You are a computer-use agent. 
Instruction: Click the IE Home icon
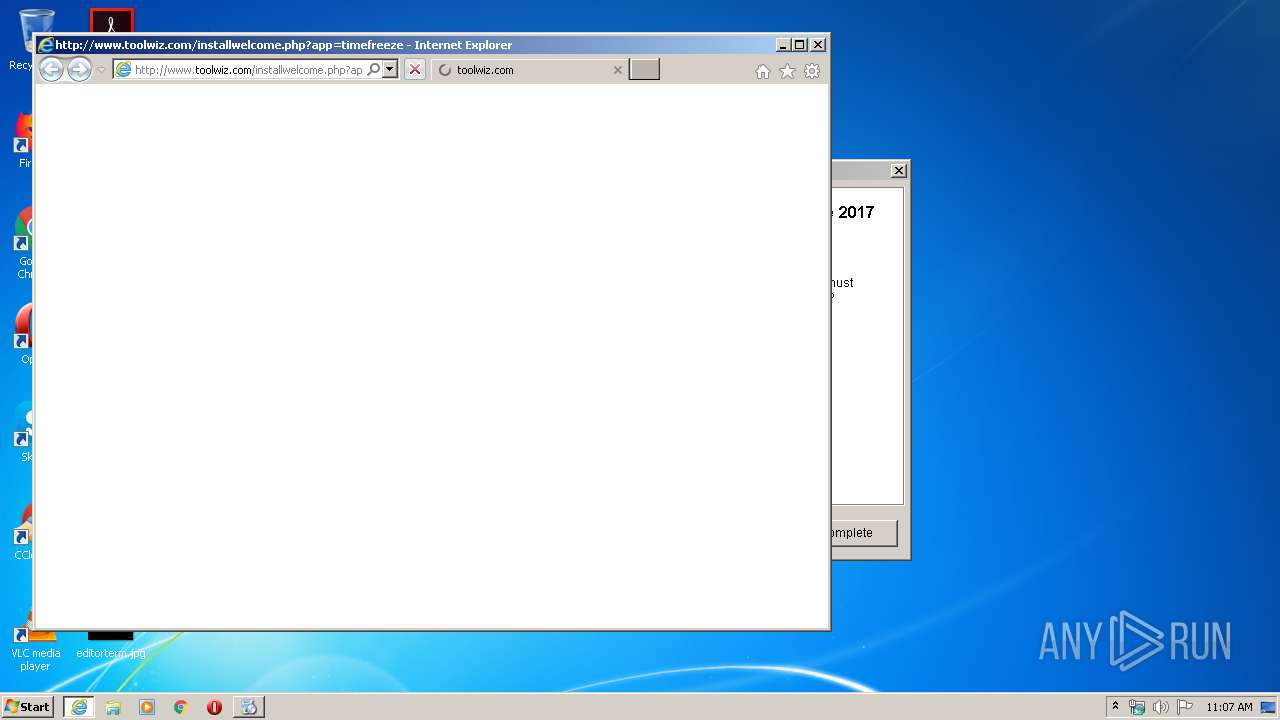(763, 71)
